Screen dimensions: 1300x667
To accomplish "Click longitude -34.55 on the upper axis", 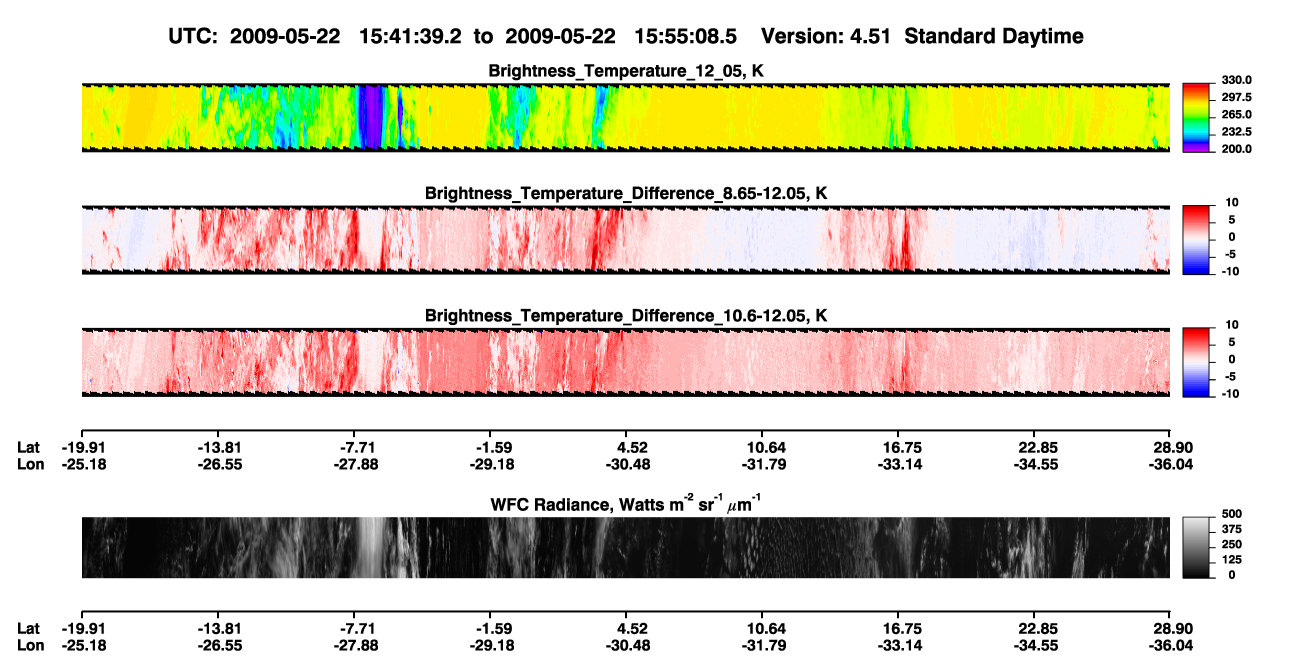I will coord(1035,464).
